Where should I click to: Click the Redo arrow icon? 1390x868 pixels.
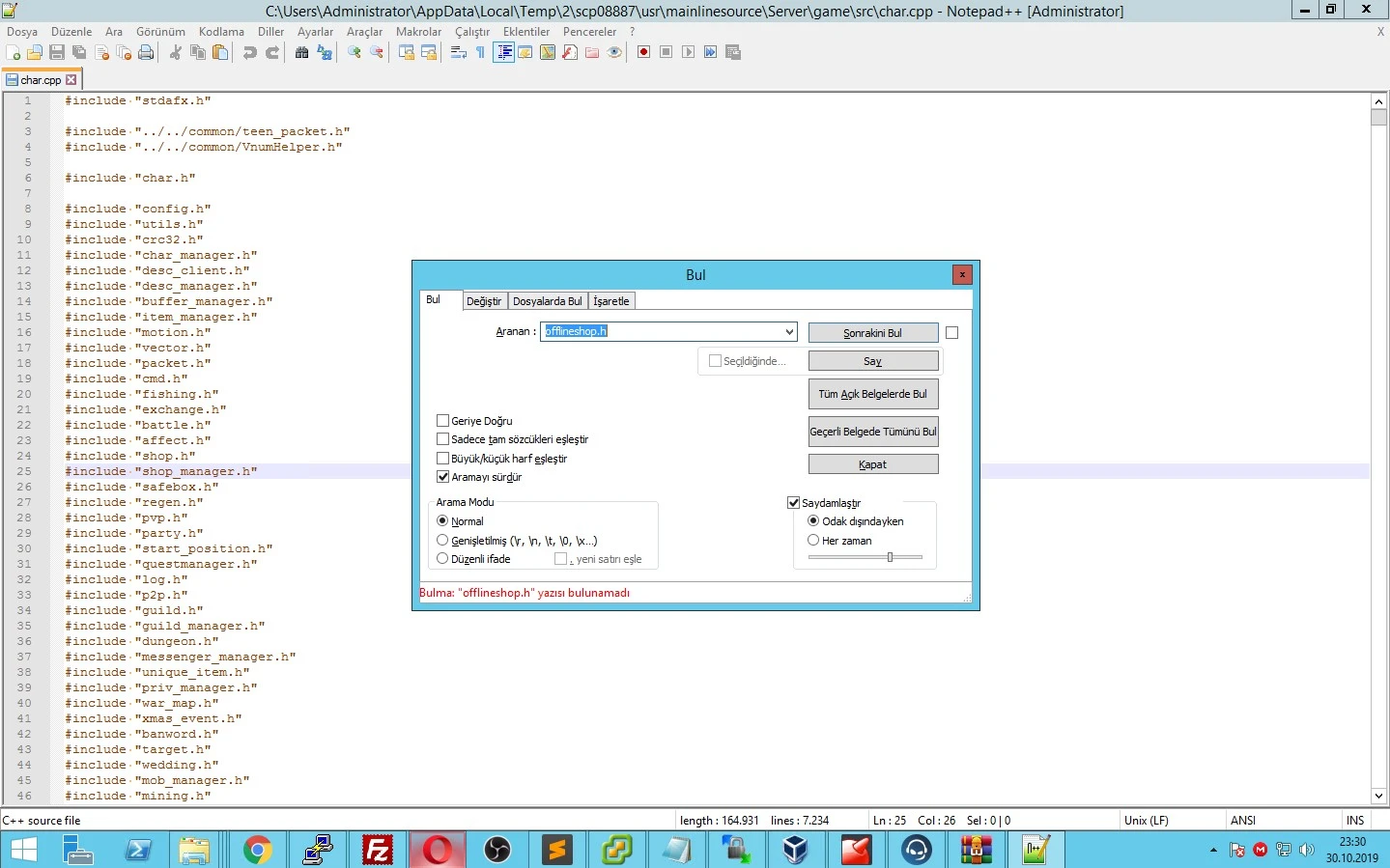(x=272, y=52)
